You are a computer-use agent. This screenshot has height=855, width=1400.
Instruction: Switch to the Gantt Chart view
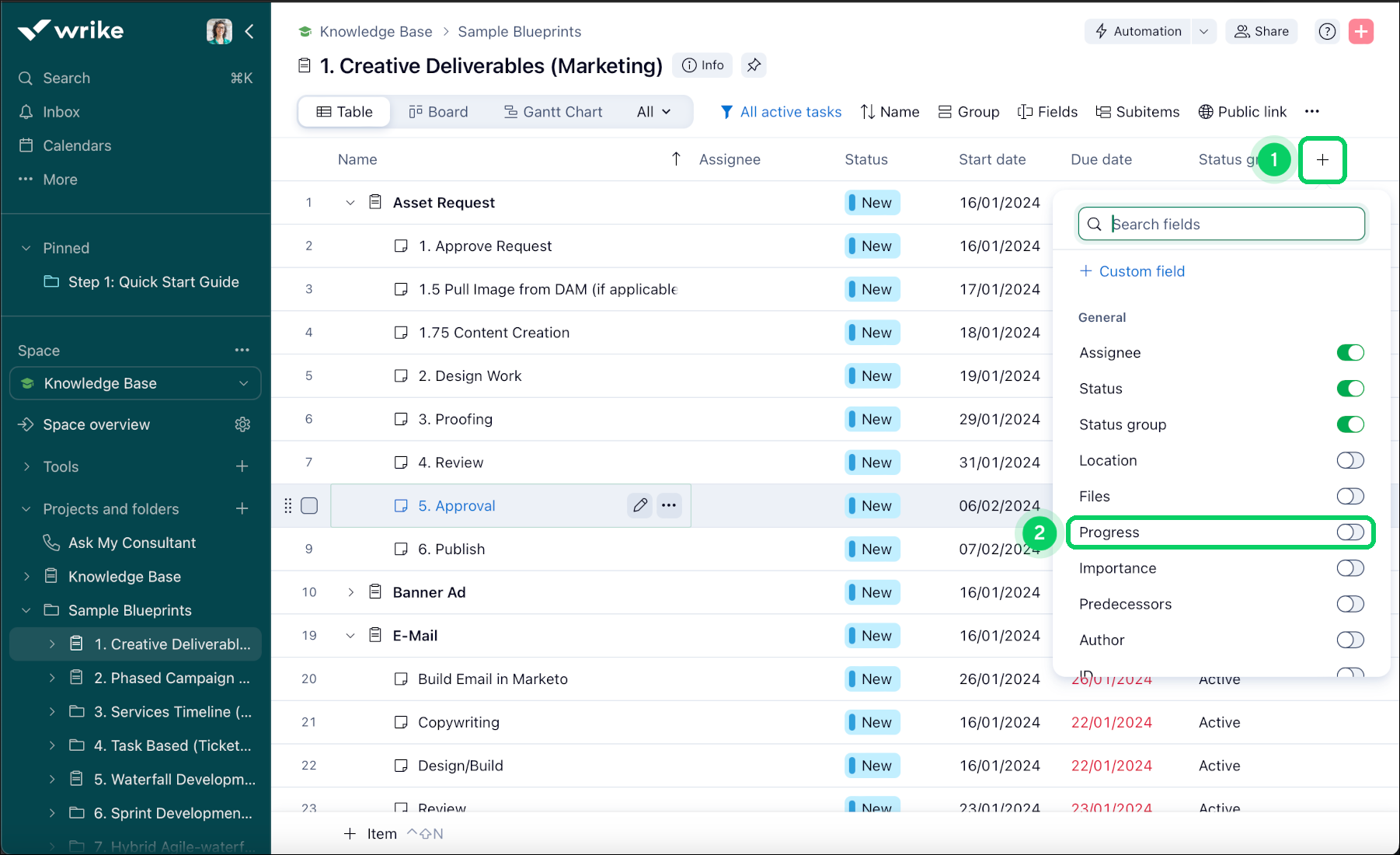(553, 112)
